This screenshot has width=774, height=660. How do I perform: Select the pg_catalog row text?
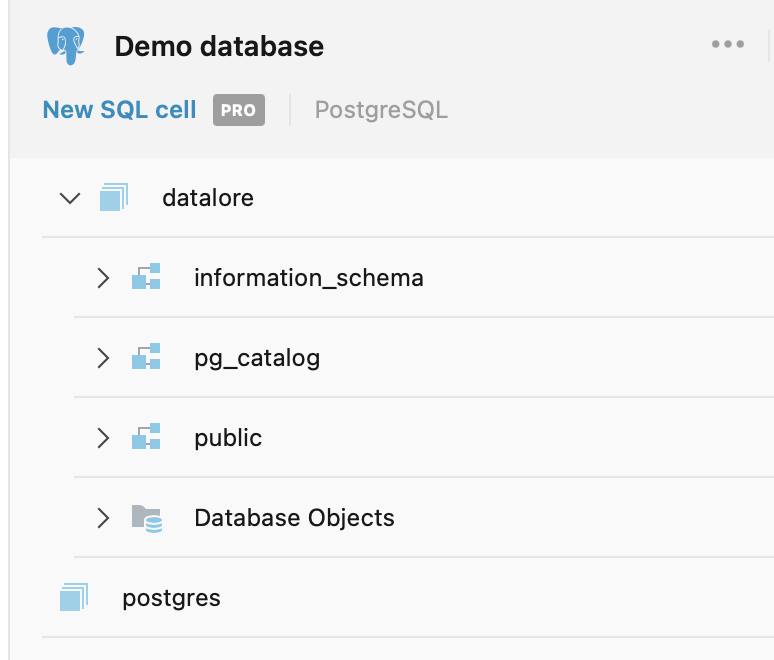(x=257, y=359)
